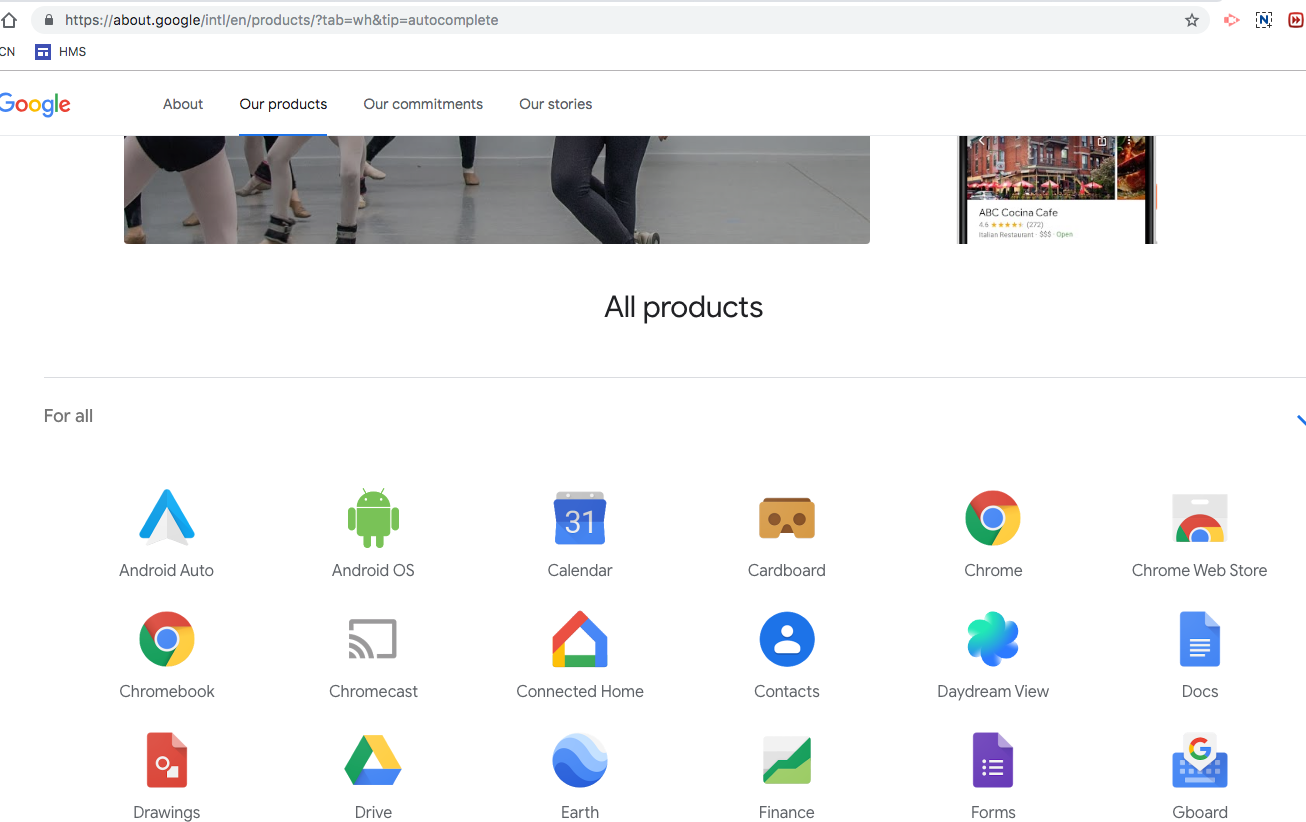This screenshot has width=1306, height=822.
Task: Collapse the For all section chevron
Action: [1300, 420]
